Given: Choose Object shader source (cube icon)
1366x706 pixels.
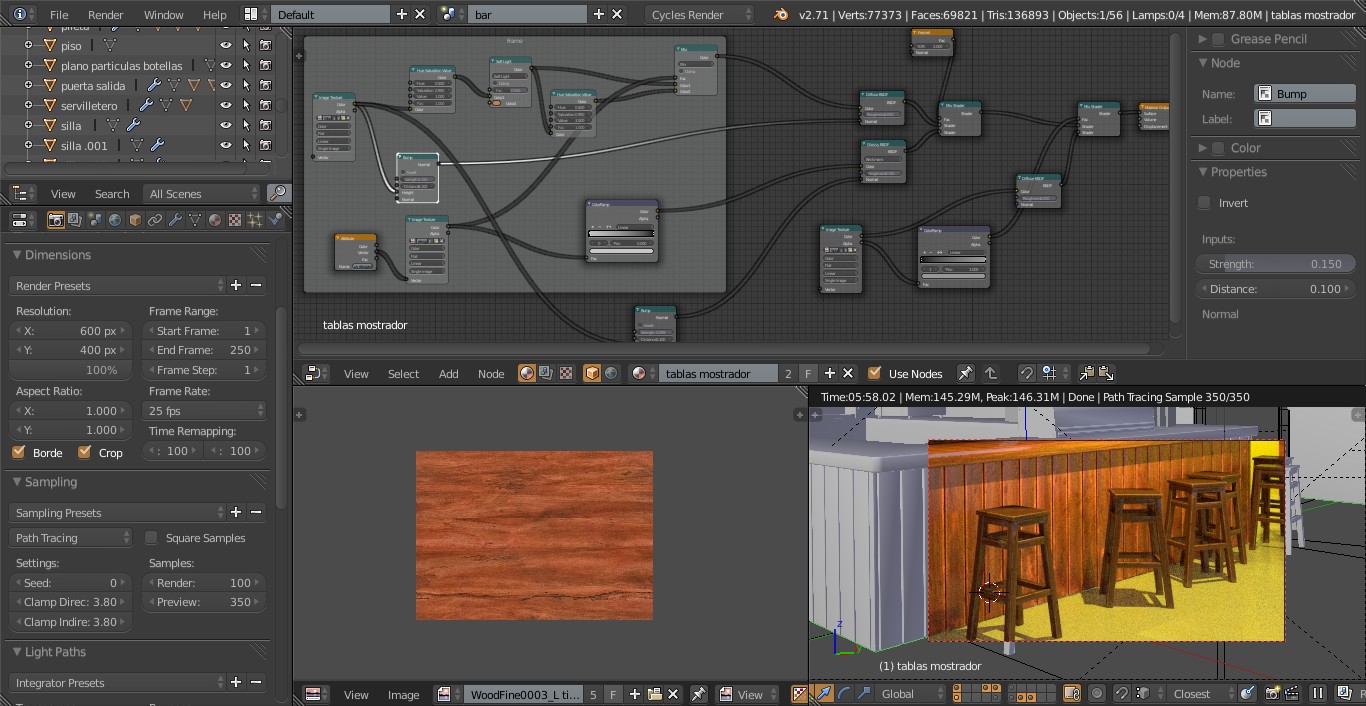Looking at the screenshot, I should [x=591, y=373].
